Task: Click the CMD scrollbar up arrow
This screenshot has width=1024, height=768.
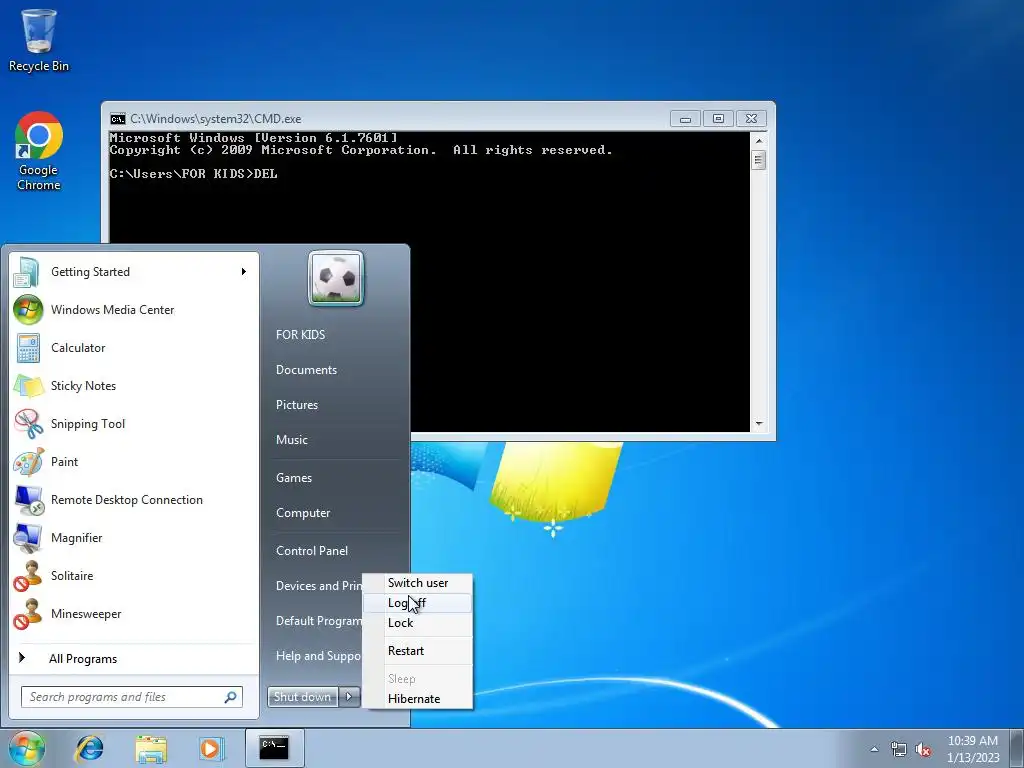Action: click(x=758, y=140)
